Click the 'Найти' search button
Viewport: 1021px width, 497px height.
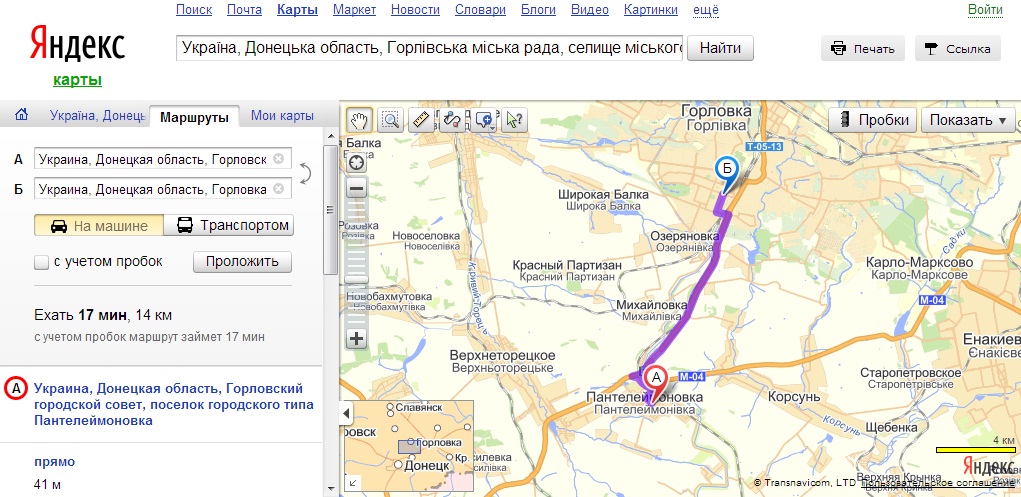point(720,48)
